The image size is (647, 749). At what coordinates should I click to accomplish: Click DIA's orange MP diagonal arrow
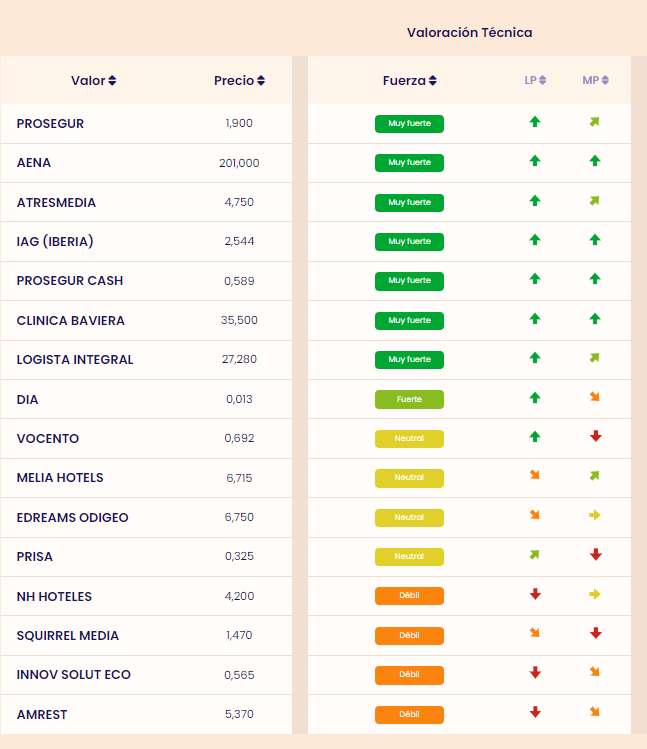pyautogui.click(x=595, y=397)
